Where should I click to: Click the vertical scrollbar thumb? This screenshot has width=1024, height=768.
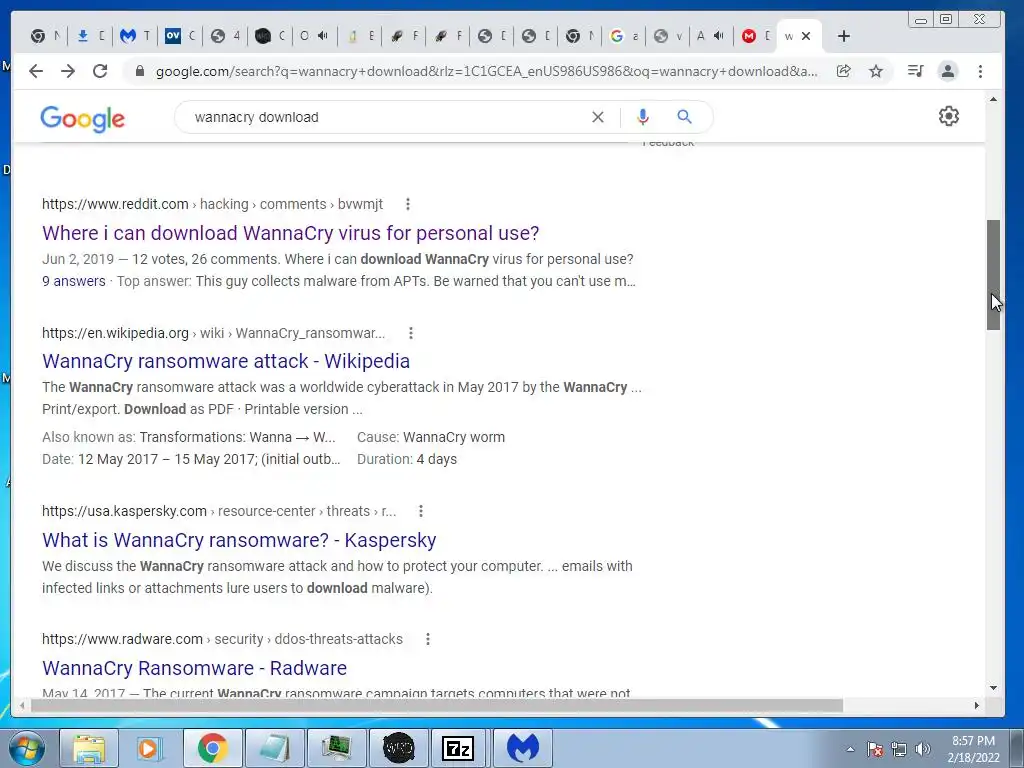[993, 275]
